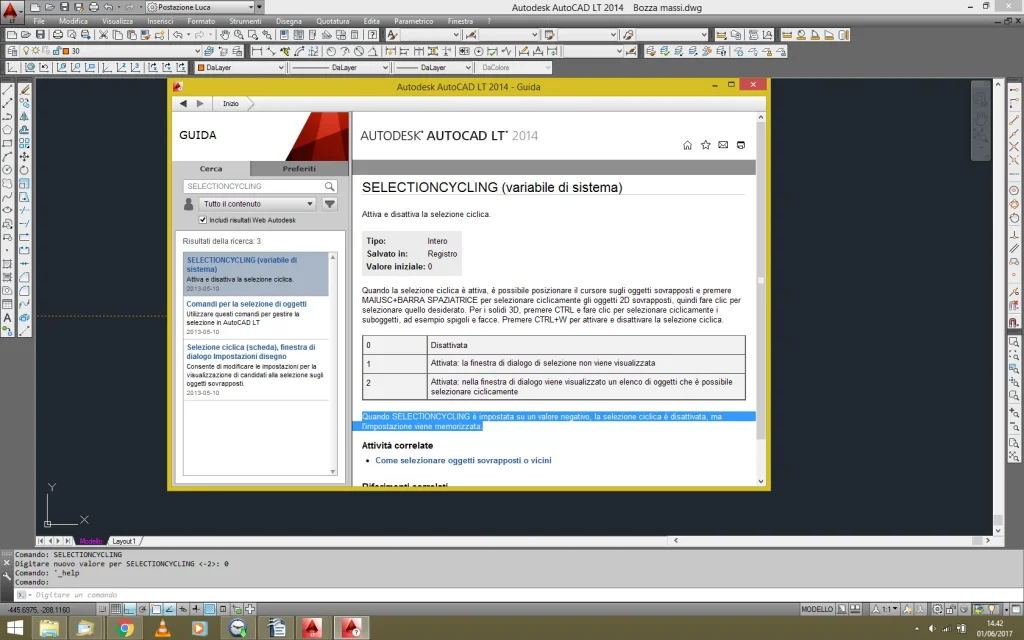
Task: Open Text Style icon in Styles toolbar
Action: (392, 35)
